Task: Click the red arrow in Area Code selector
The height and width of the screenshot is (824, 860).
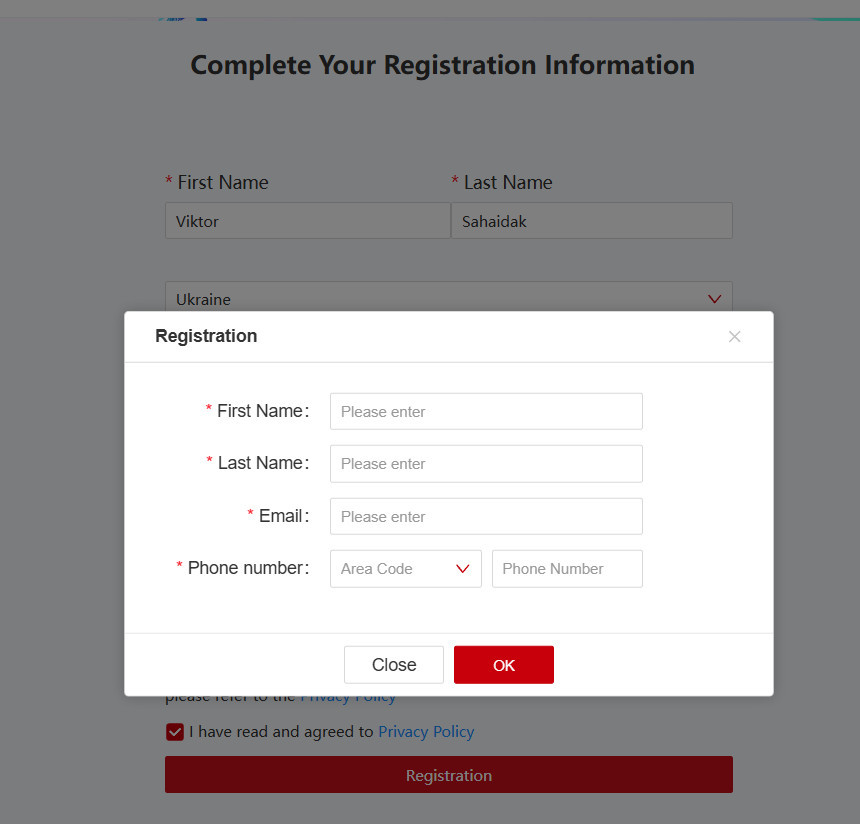Action: 463,569
